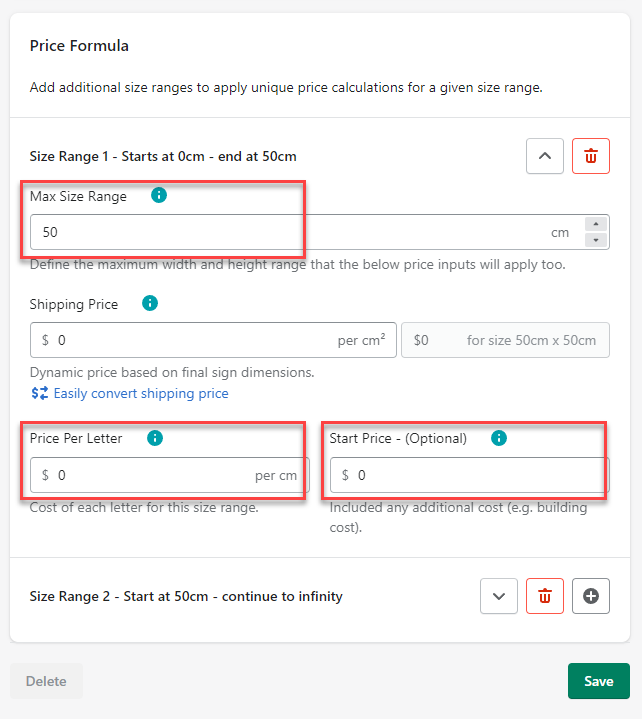Click the Size Range 2 header text
The image size is (642, 719).
(x=186, y=596)
